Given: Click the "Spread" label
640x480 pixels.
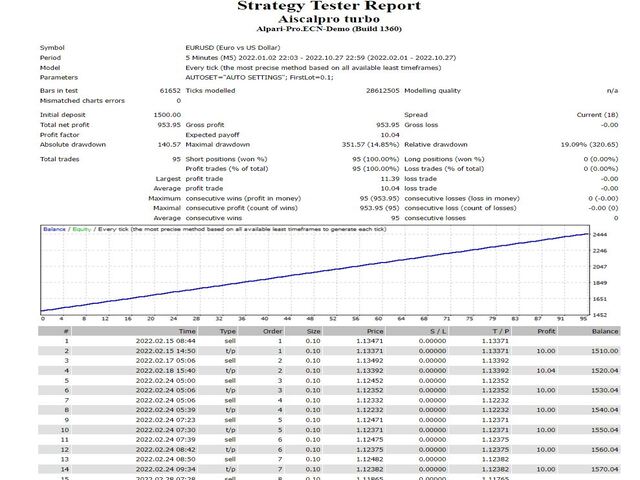Looking at the screenshot, I should (x=416, y=115).
